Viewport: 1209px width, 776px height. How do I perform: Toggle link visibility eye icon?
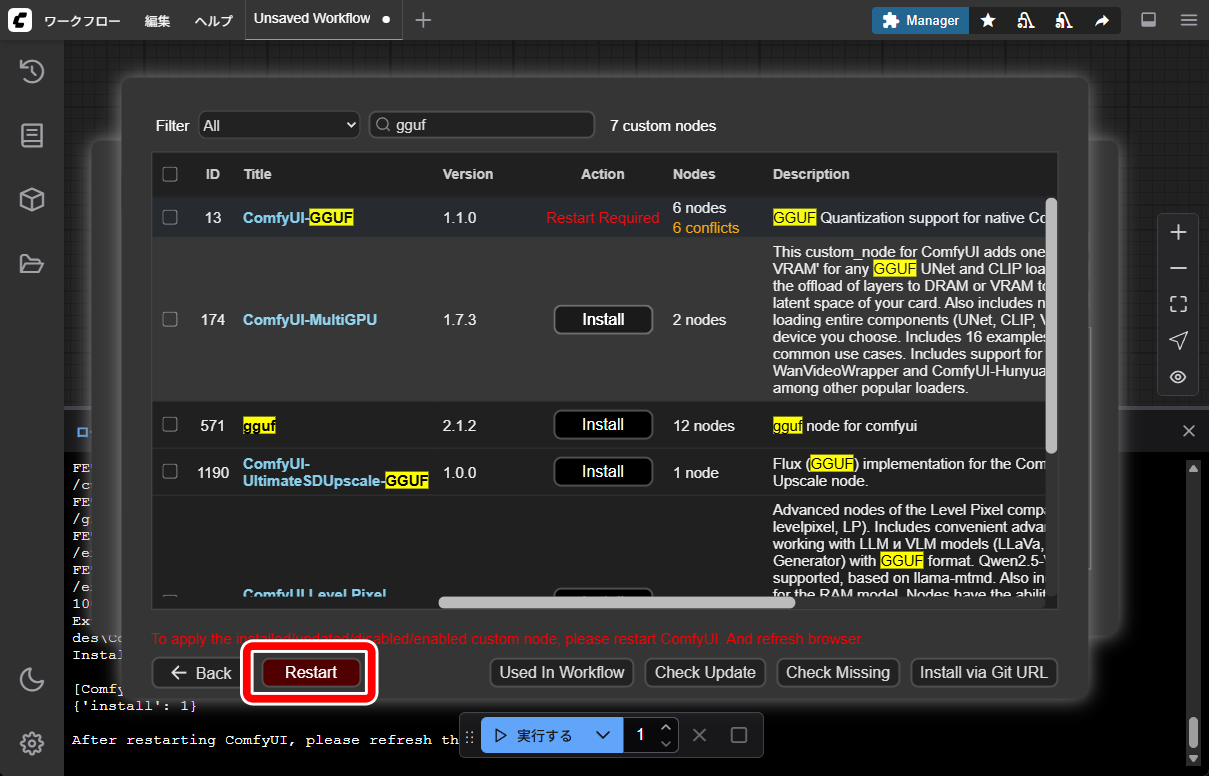(x=1178, y=377)
